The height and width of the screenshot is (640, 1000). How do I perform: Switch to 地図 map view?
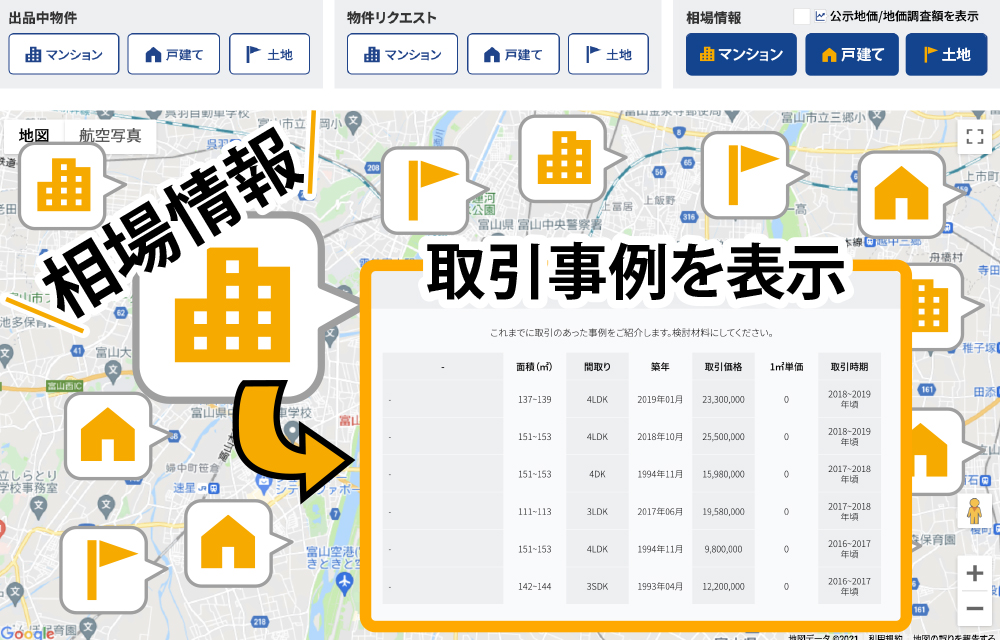pos(34,135)
